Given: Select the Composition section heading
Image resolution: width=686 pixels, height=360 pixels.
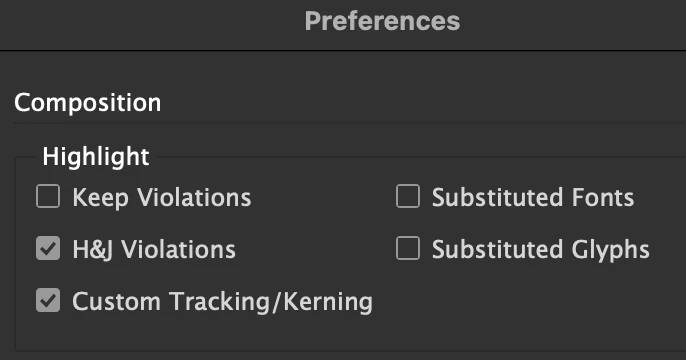Looking at the screenshot, I should tap(88, 103).
